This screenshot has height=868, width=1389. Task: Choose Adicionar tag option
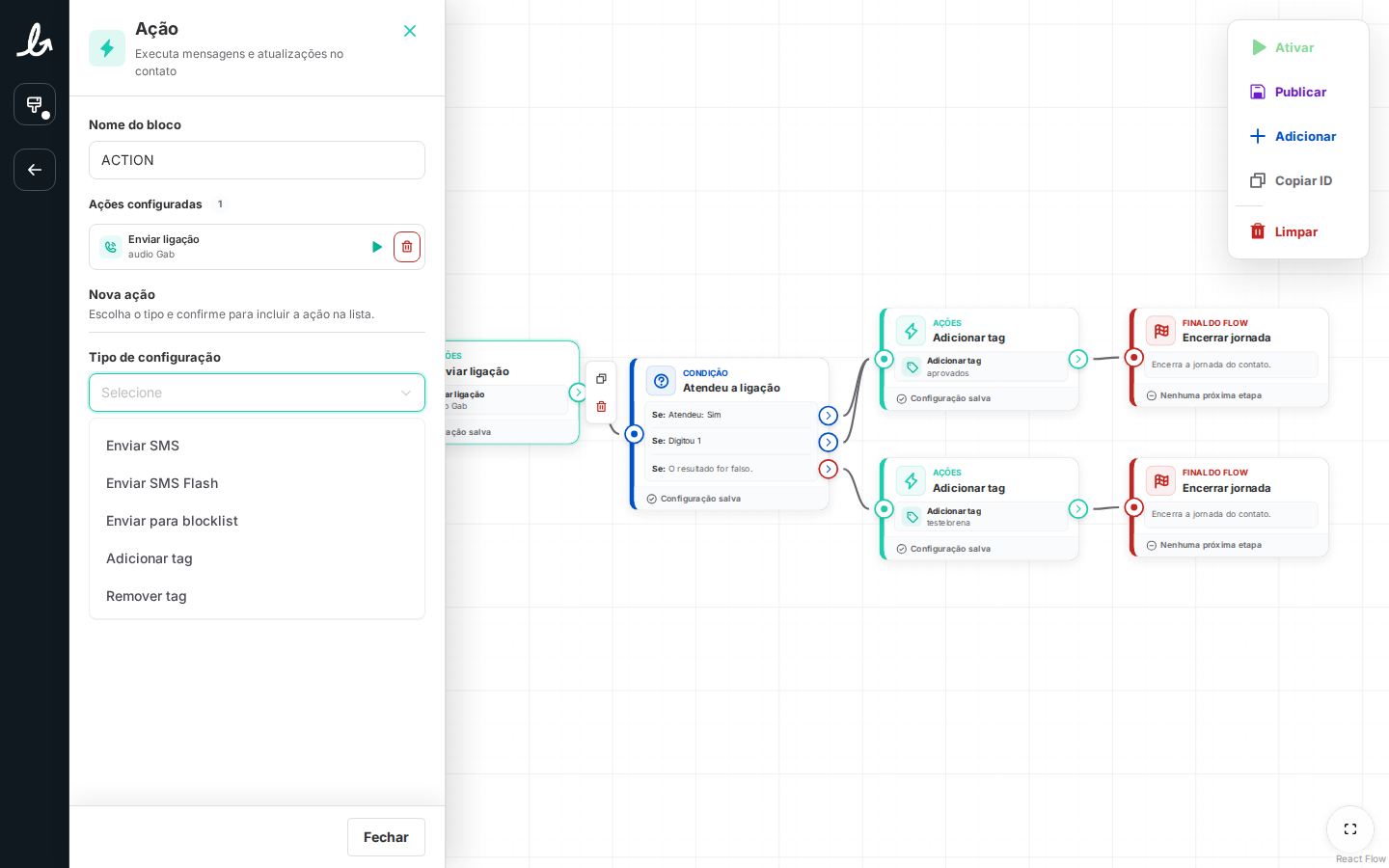point(257,558)
